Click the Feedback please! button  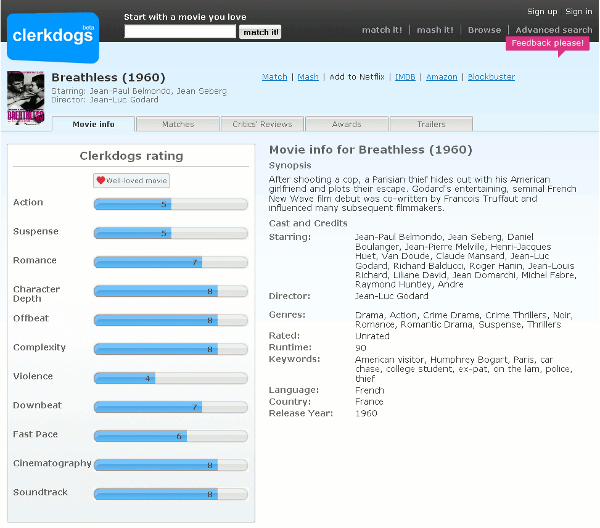click(x=548, y=44)
